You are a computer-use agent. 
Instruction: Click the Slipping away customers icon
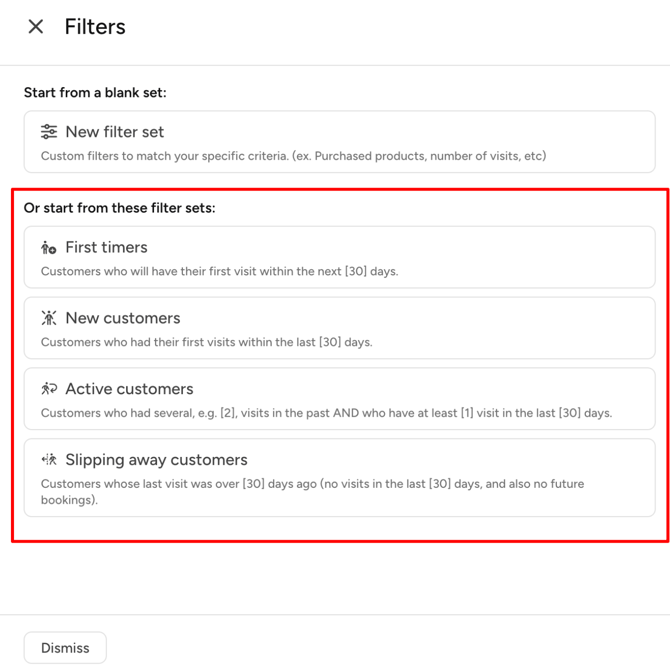(49, 460)
